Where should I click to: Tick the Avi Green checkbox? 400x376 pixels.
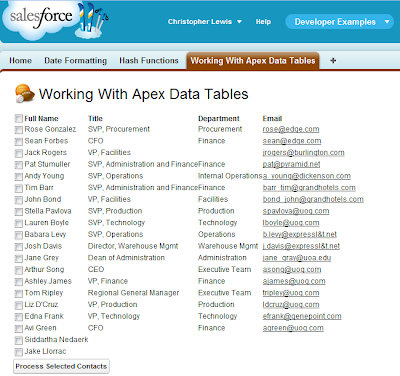tap(19, 328)
